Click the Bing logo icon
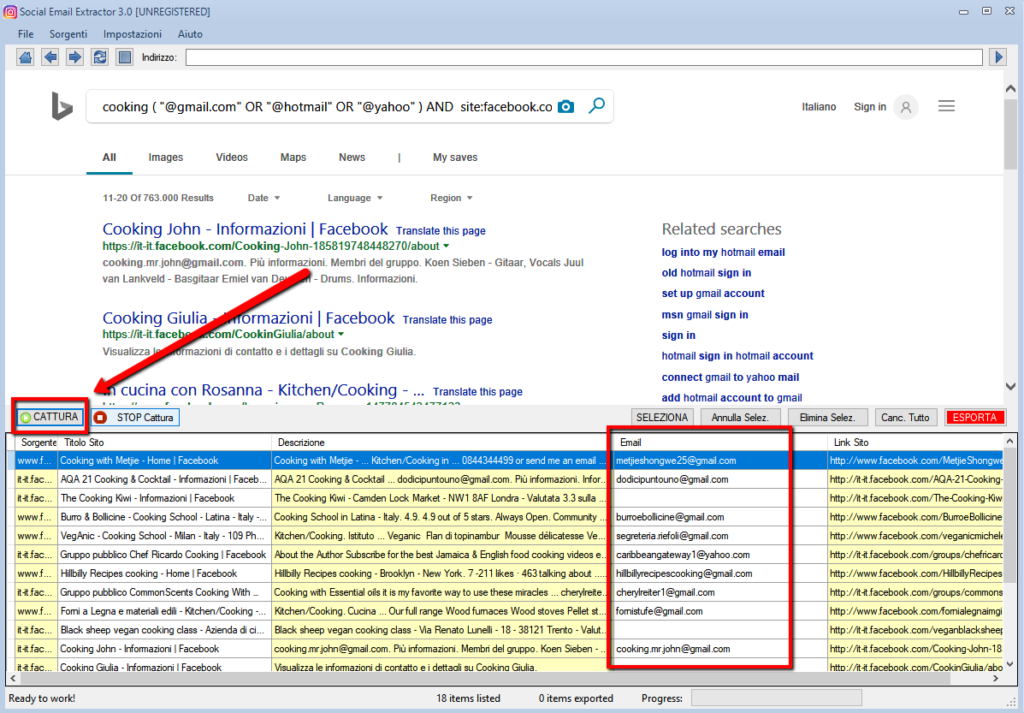Screen dimensions: 1024x713 pos(62,106)
